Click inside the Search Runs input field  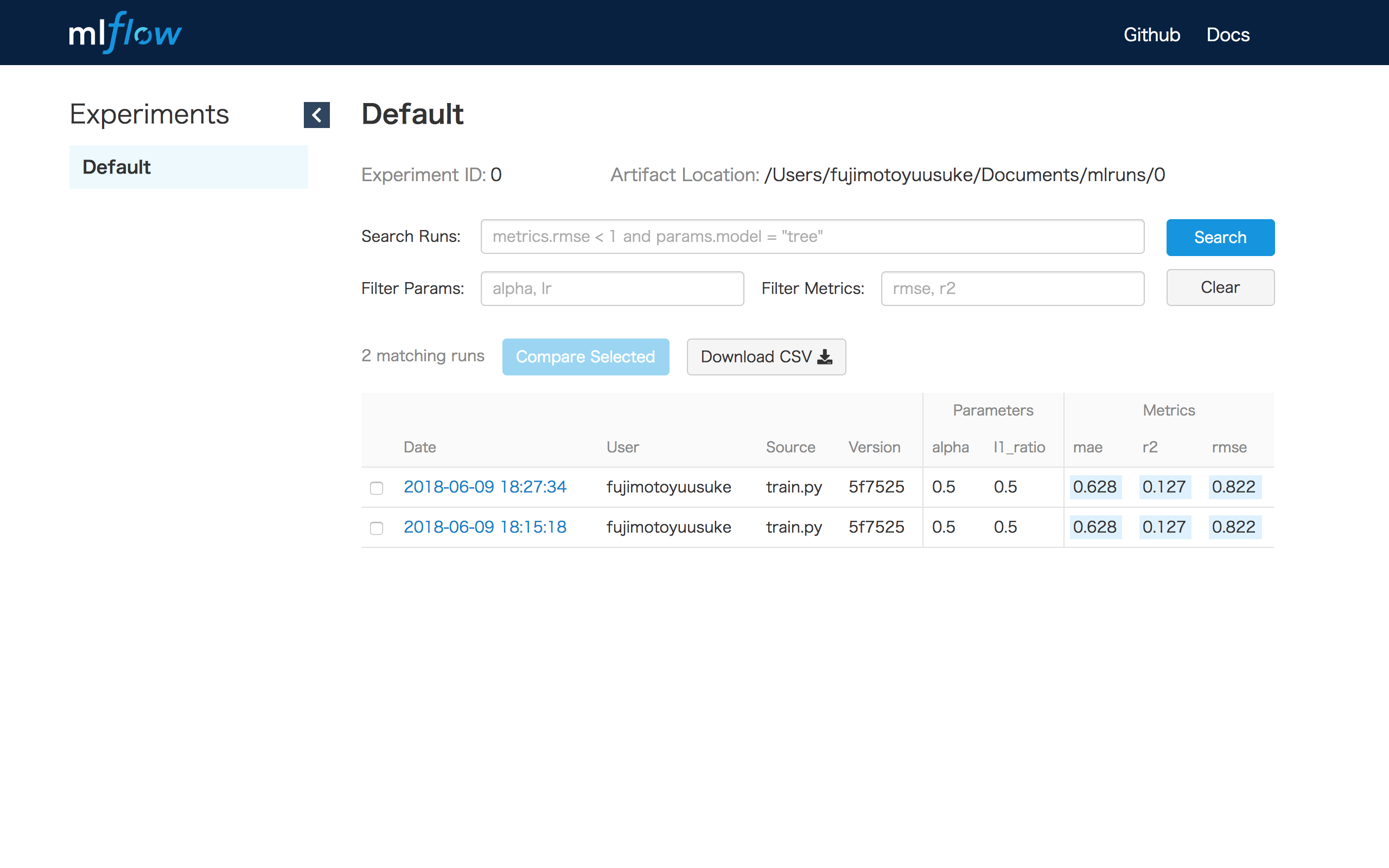click(812, 237)
